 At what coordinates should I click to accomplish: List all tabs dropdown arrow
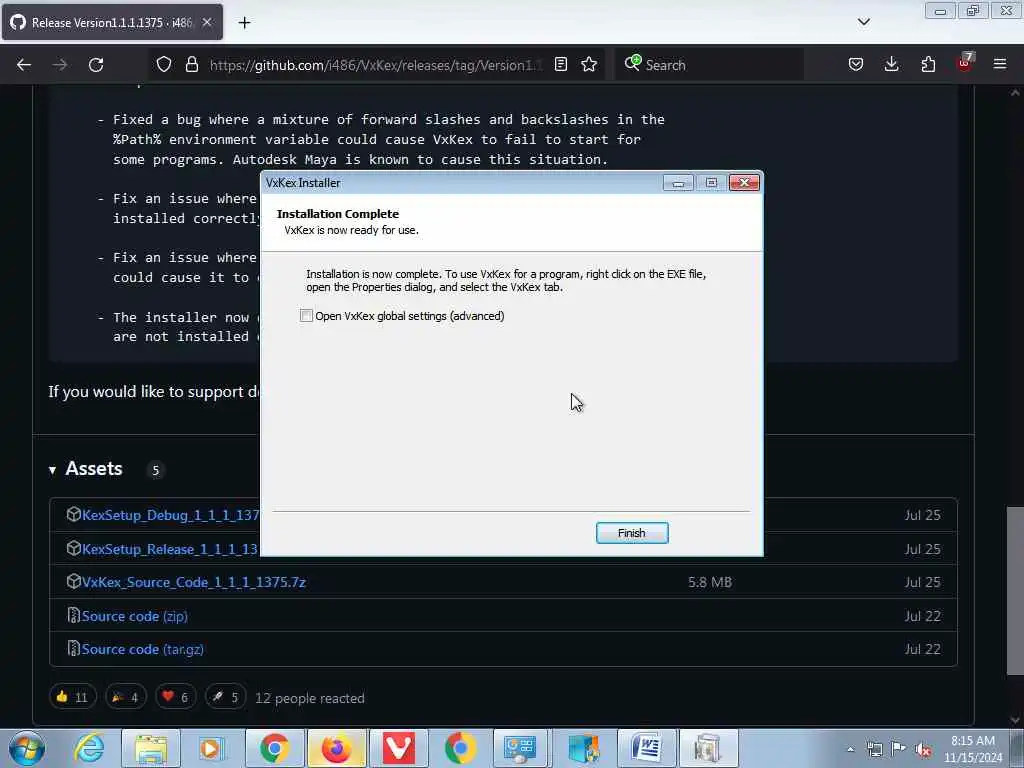coord(863,22)
